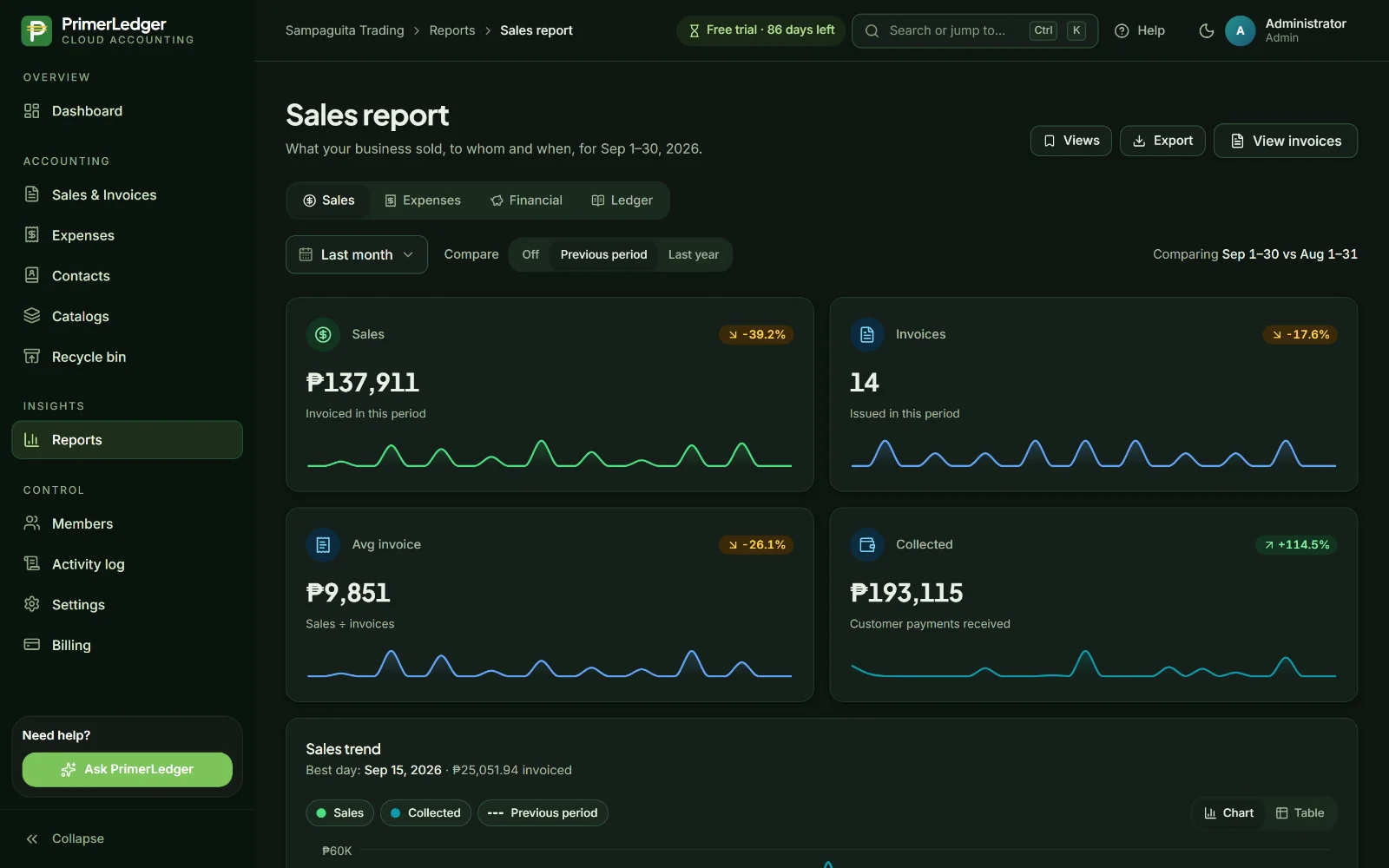The image size is (1389, 868).
Task: Click the PrimerLedger logo icon
Action: click(x=36, y=30)
